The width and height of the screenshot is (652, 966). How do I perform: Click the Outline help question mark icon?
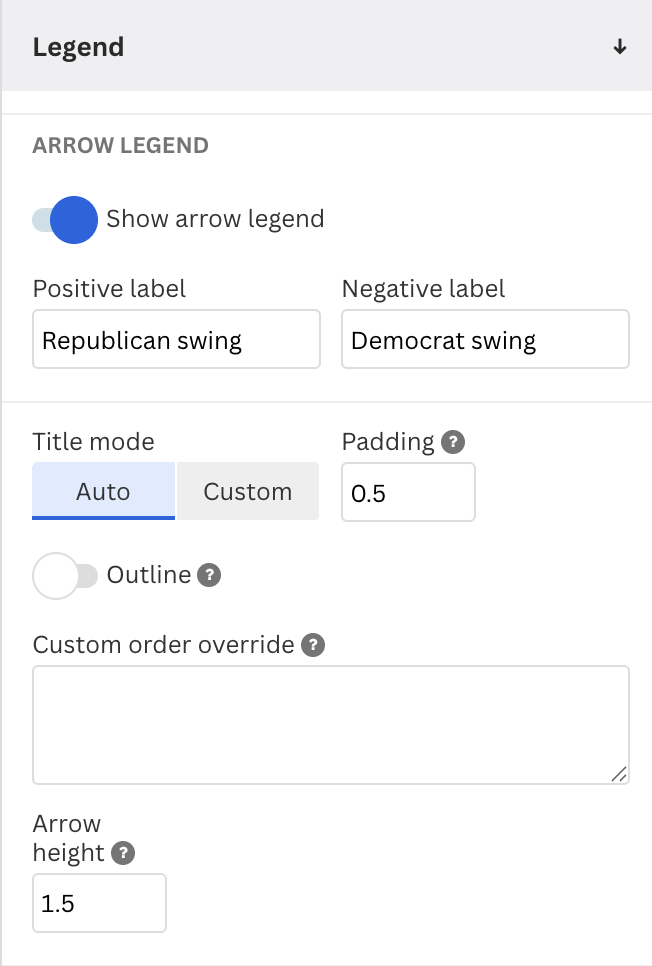[x=209, y=575]
